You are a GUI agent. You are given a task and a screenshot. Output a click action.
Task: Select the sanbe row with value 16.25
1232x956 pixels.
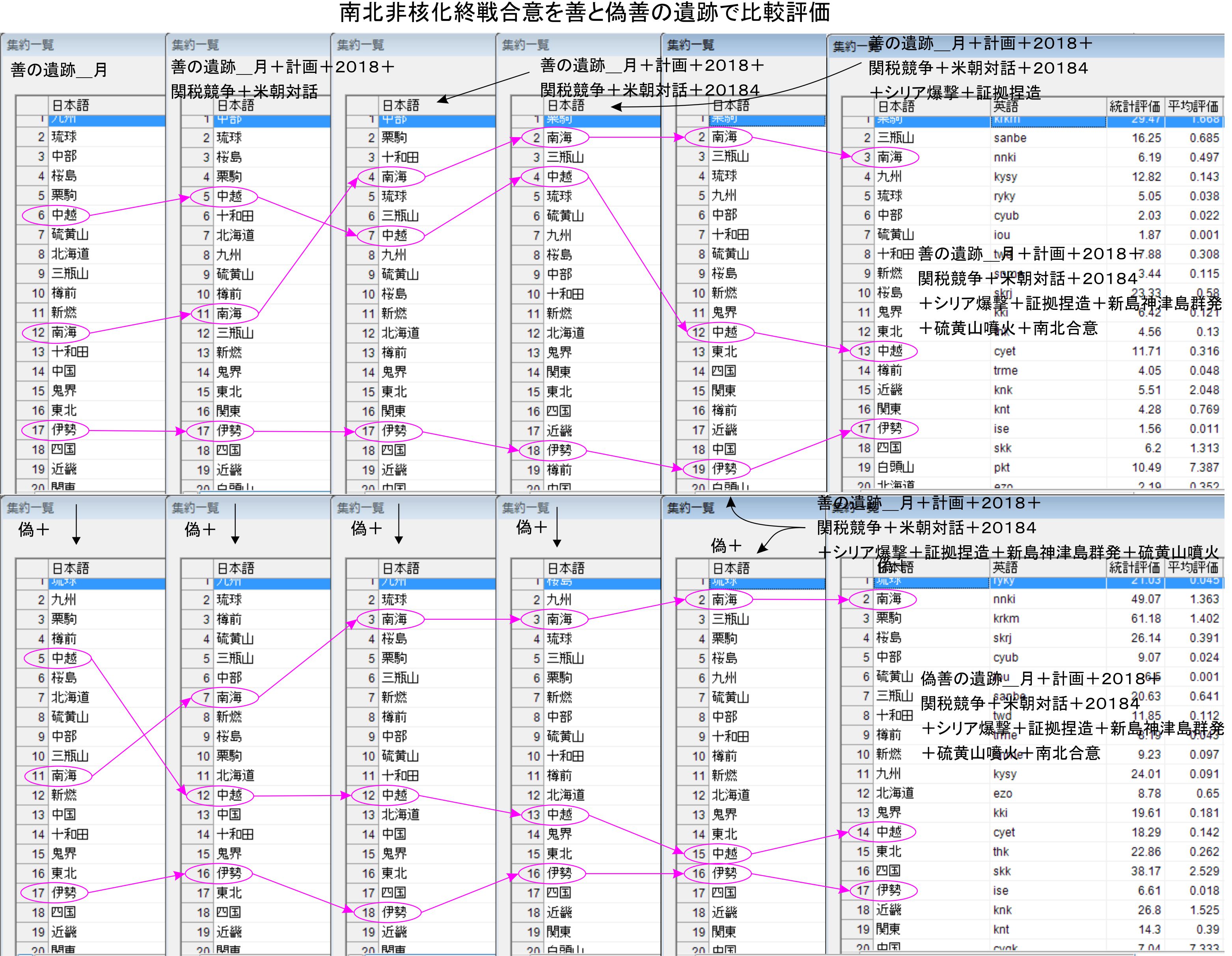point(1010,138)
